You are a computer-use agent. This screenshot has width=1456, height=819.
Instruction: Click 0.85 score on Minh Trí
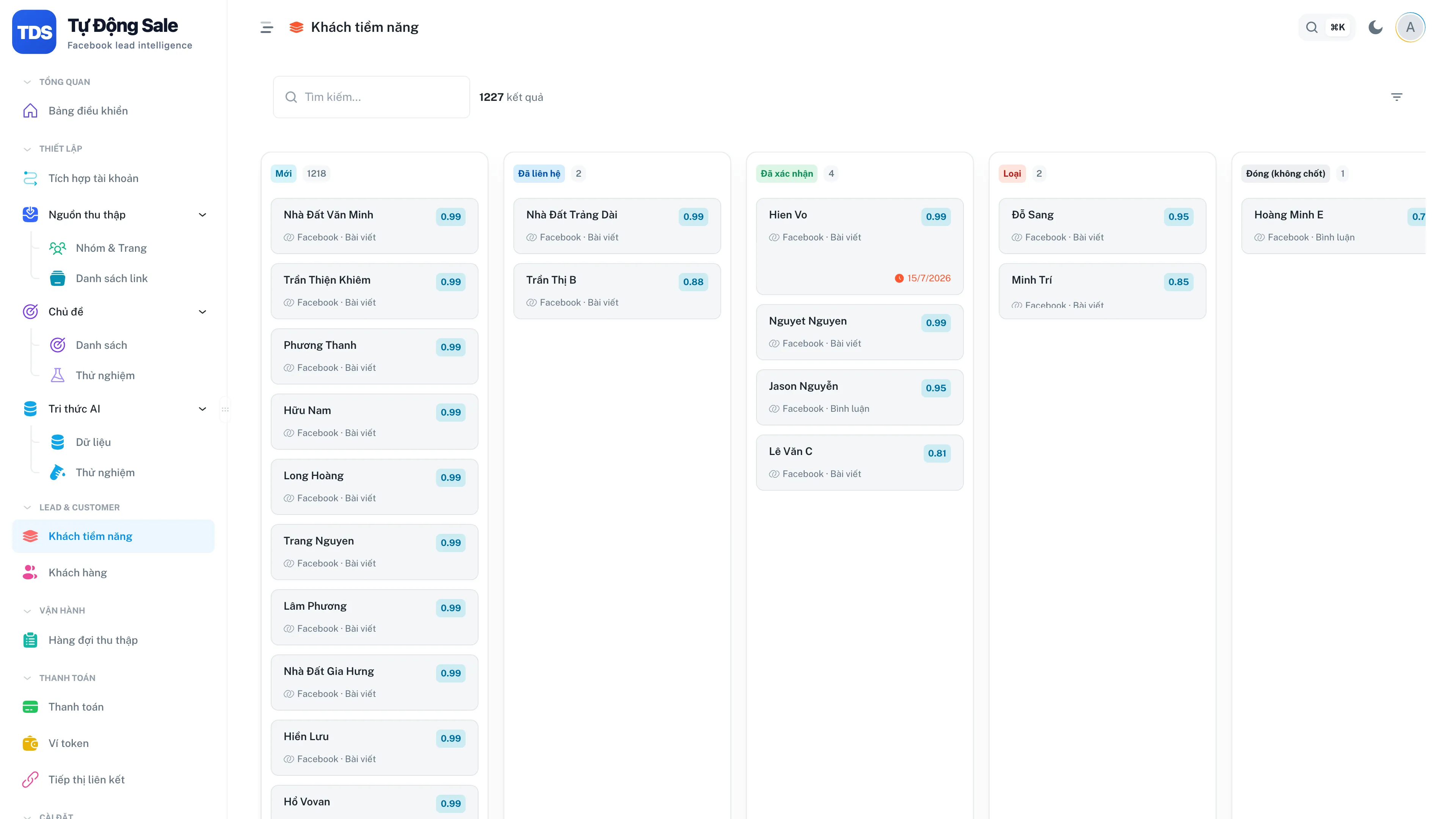[1178, 282]
